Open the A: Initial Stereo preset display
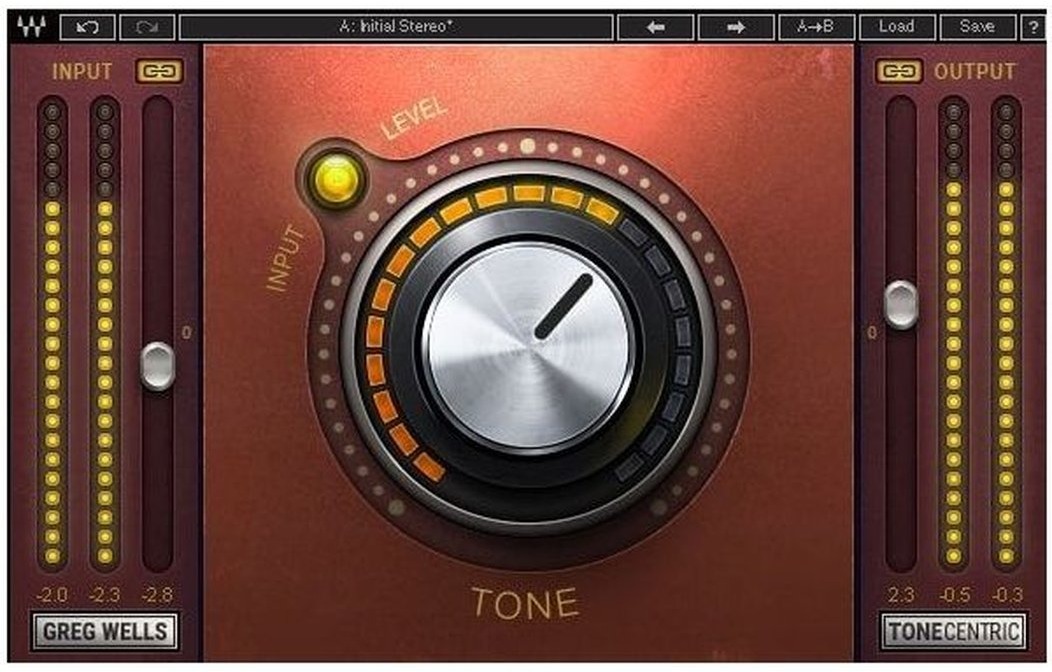 (396, 27)
